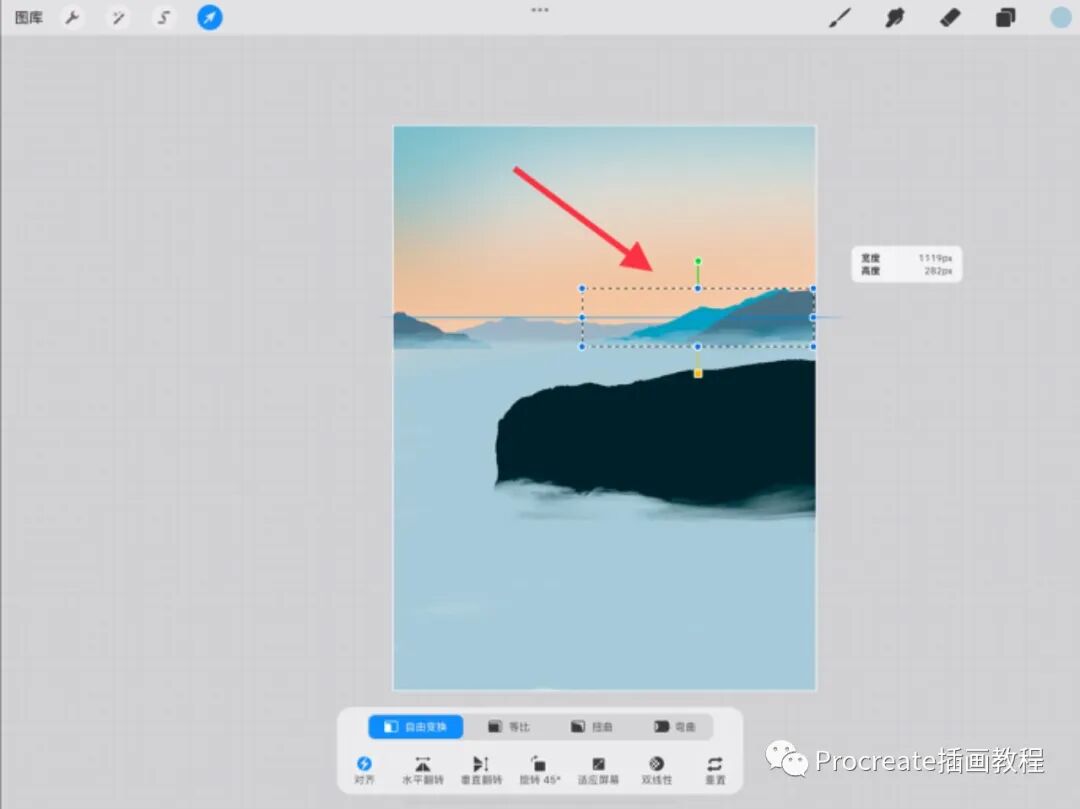Open the Adjustments magic wand menu

click(x=118, y=17)
